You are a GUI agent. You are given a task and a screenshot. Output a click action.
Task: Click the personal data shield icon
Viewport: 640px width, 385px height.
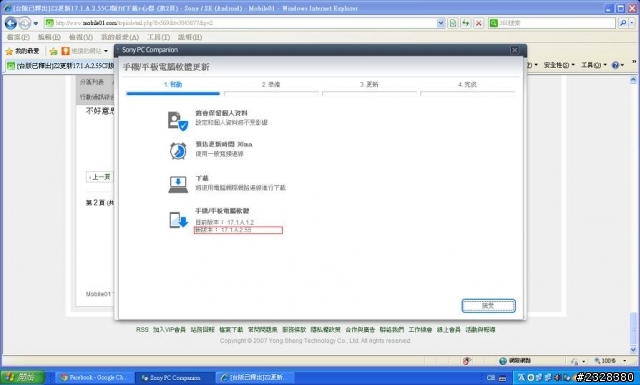[178, 121]
